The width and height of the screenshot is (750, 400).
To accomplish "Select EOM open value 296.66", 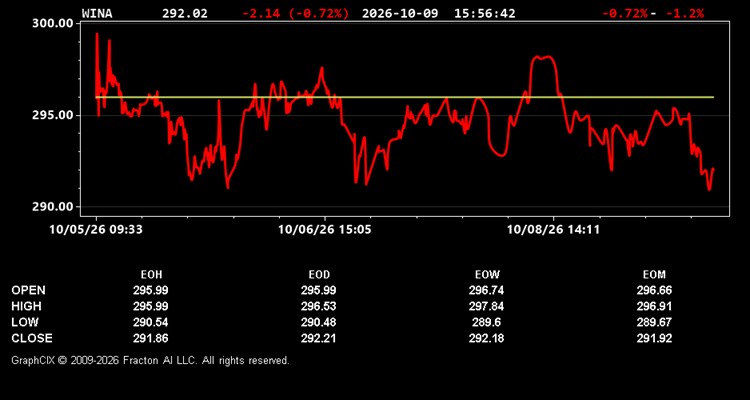I will point(654,290).
